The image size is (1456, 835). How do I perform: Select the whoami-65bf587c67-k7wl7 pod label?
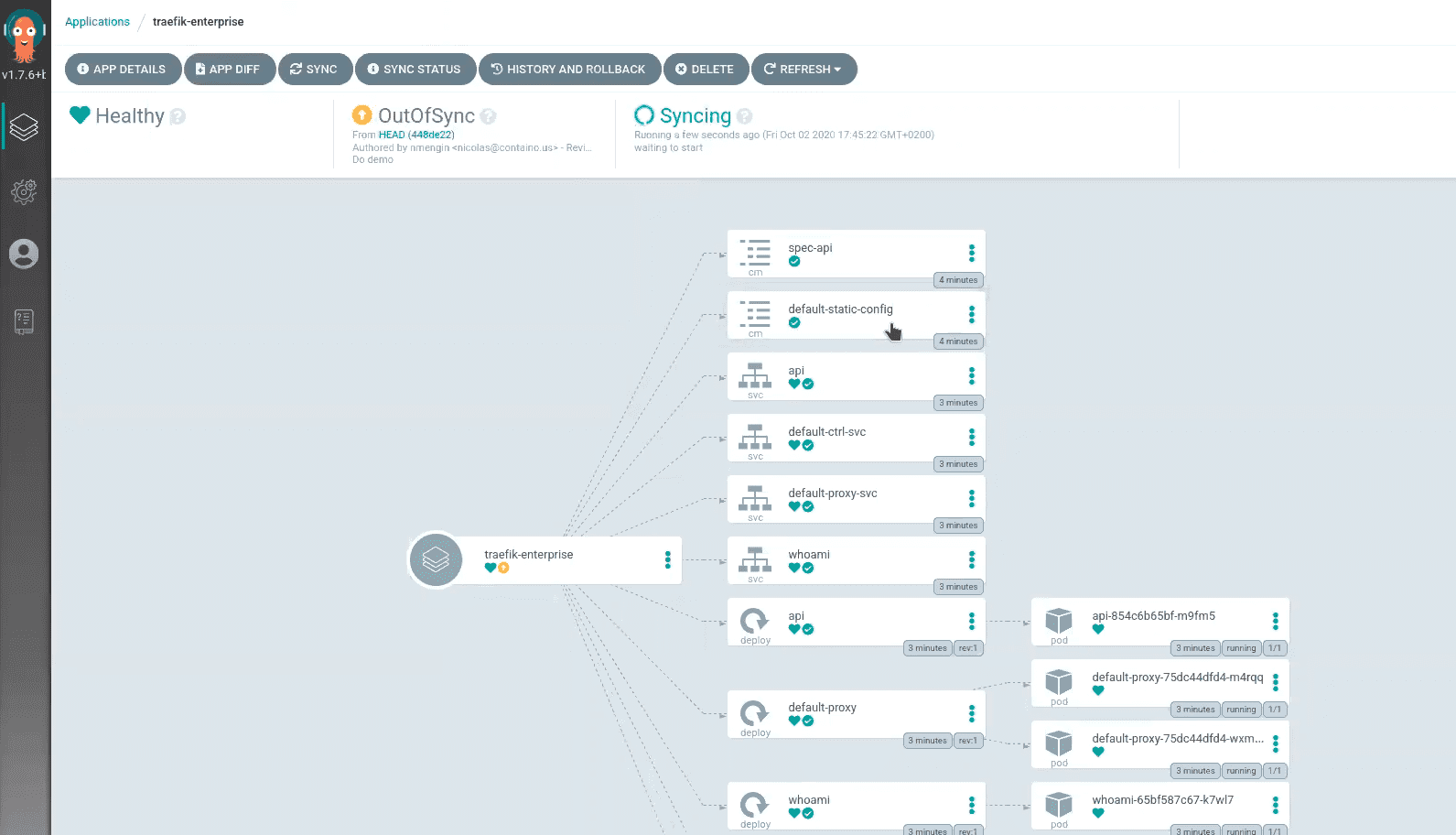[1162, 800]
